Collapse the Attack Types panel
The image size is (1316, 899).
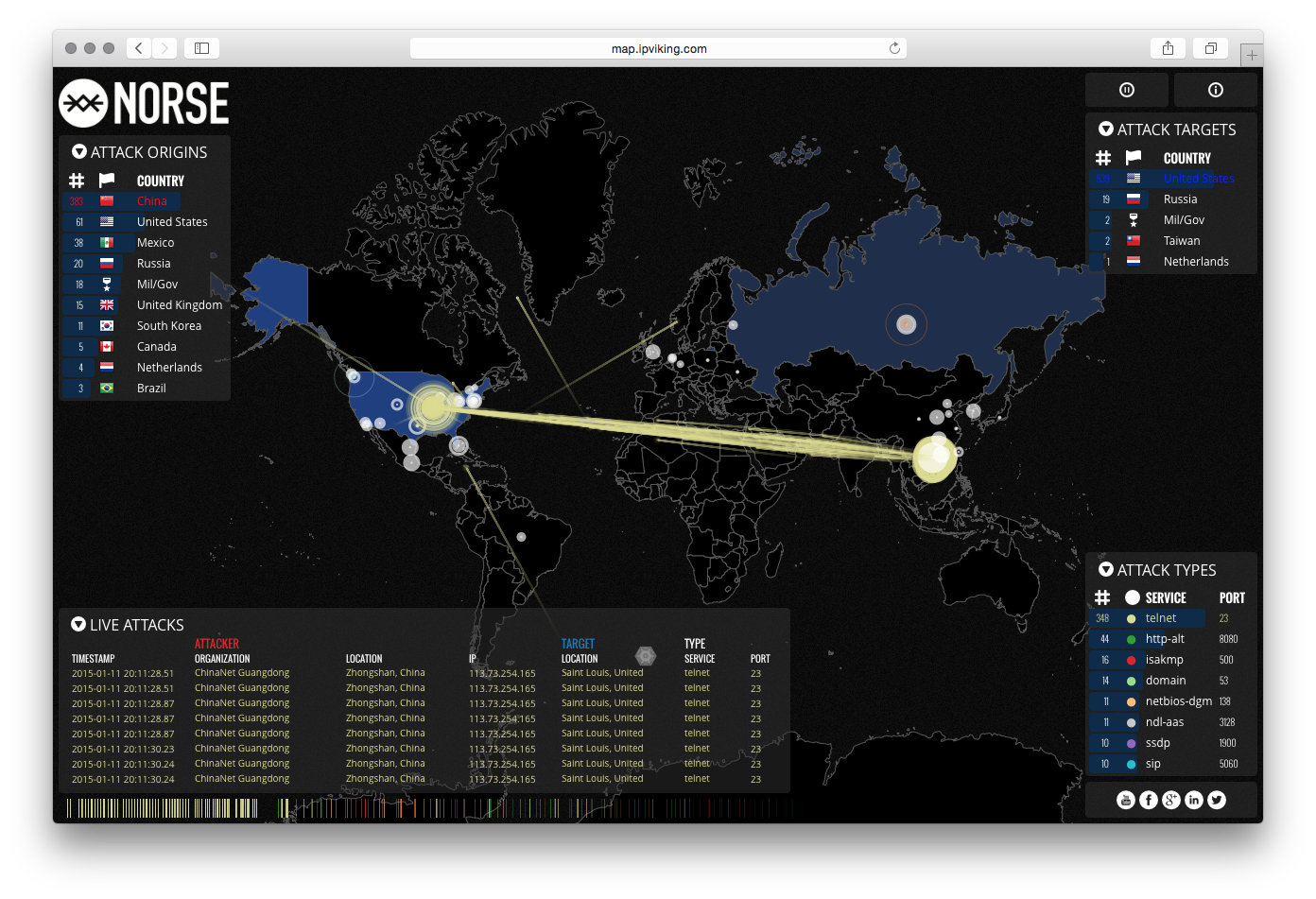pos(1106,569)
